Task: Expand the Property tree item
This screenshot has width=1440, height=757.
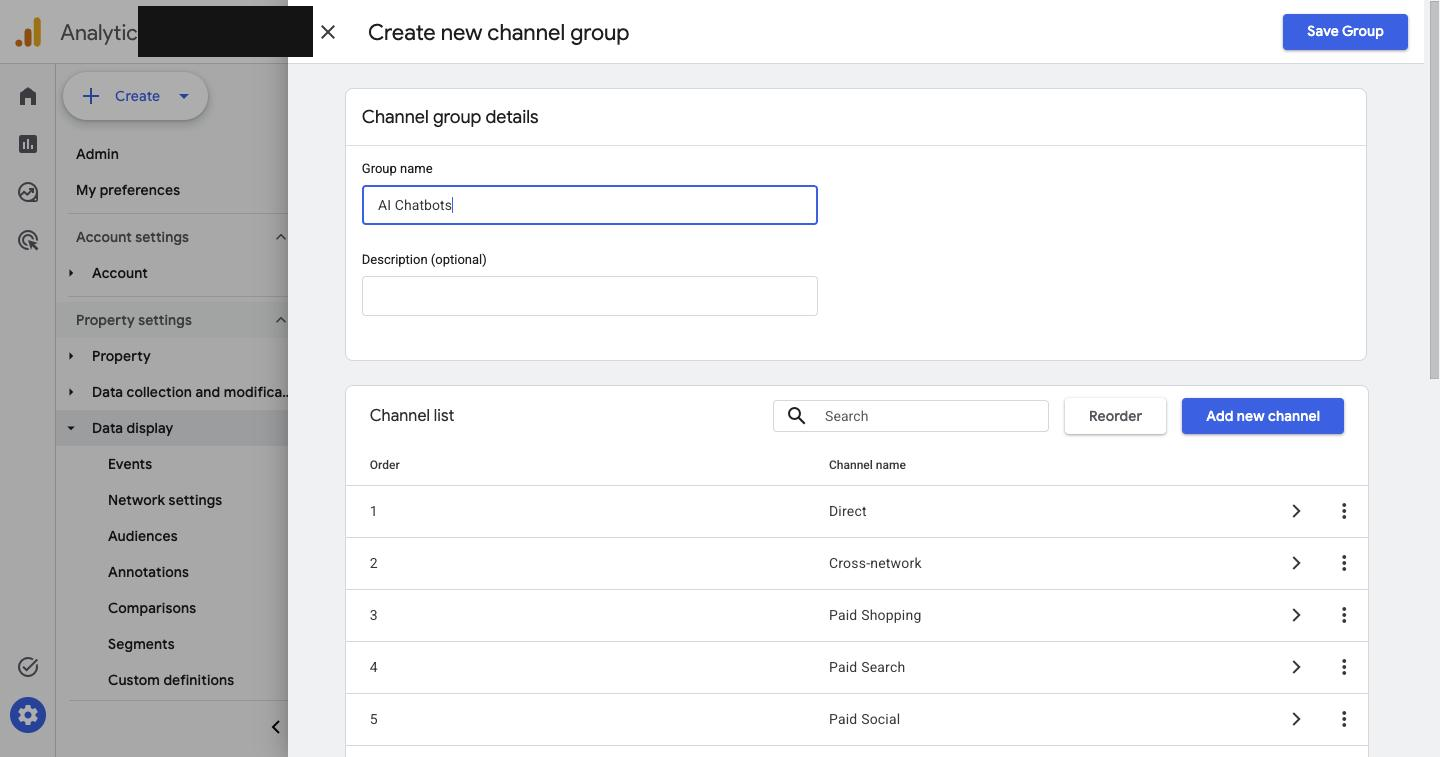Action: 71,356
